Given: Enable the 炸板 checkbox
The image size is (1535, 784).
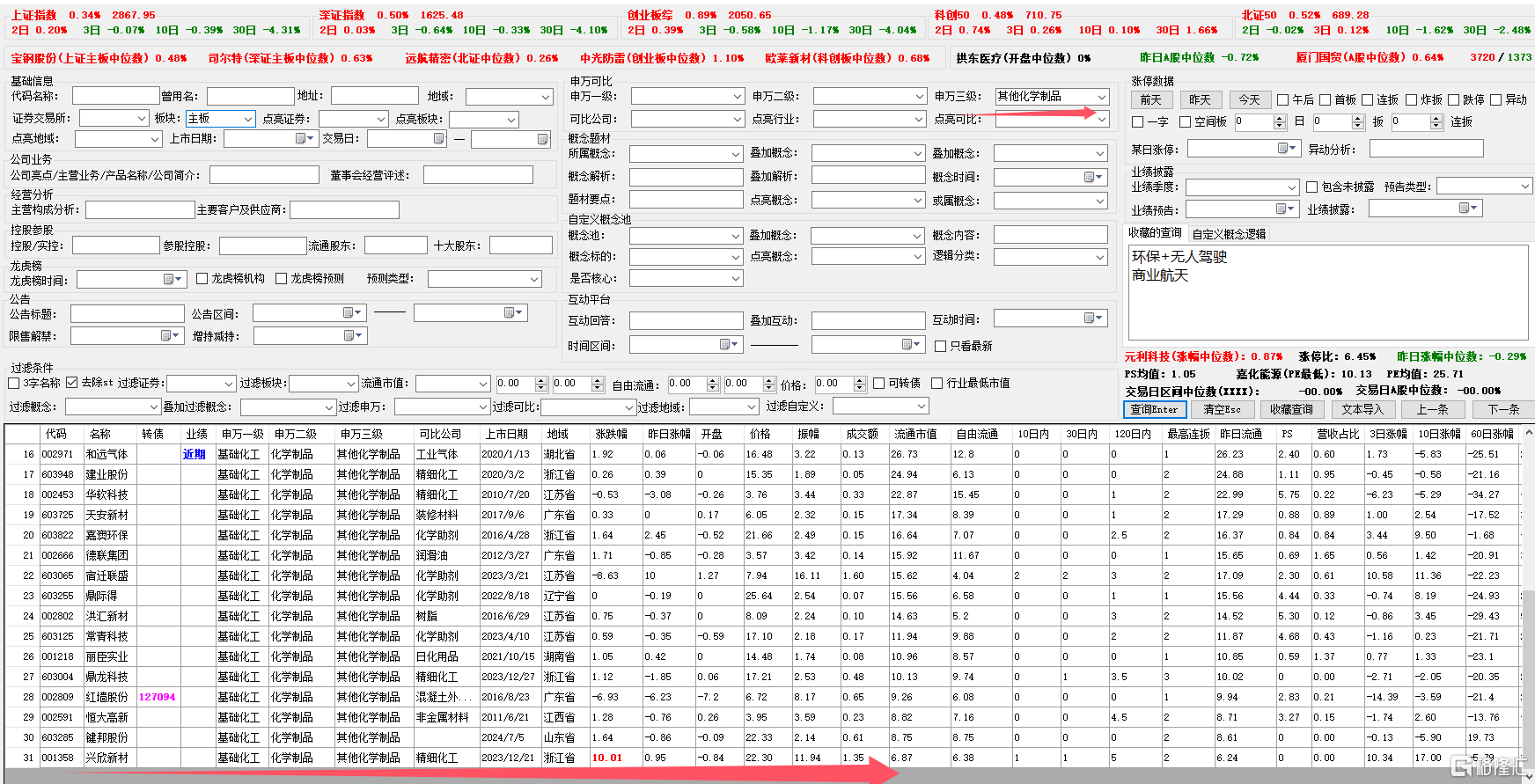Looking at the screenshot, I should tap(1411, 99).
